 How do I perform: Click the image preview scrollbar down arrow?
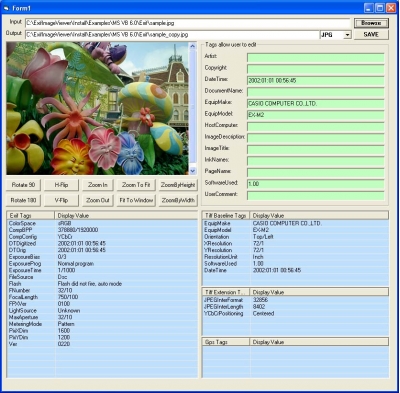(x=193, y=171)
